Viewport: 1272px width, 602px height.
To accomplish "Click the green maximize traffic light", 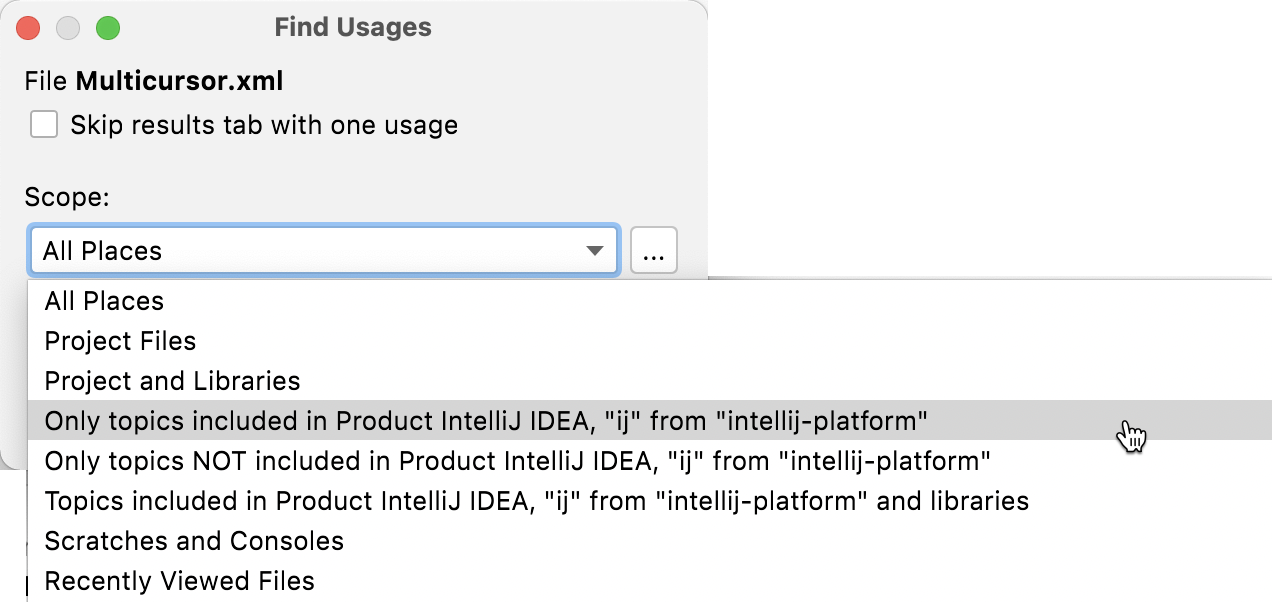I will coord(108,27).
